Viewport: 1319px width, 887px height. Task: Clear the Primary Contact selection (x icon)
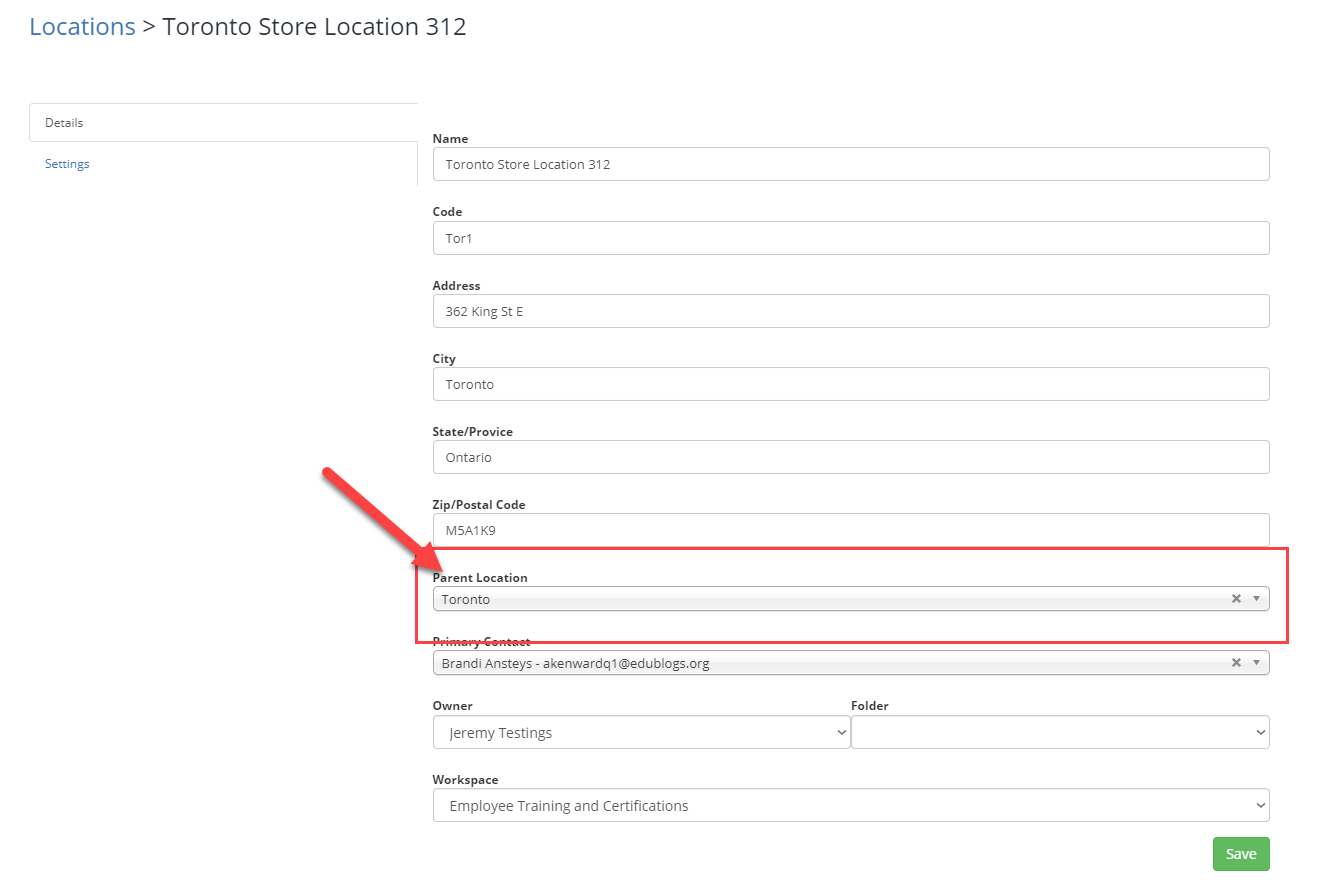(1236, 663)
